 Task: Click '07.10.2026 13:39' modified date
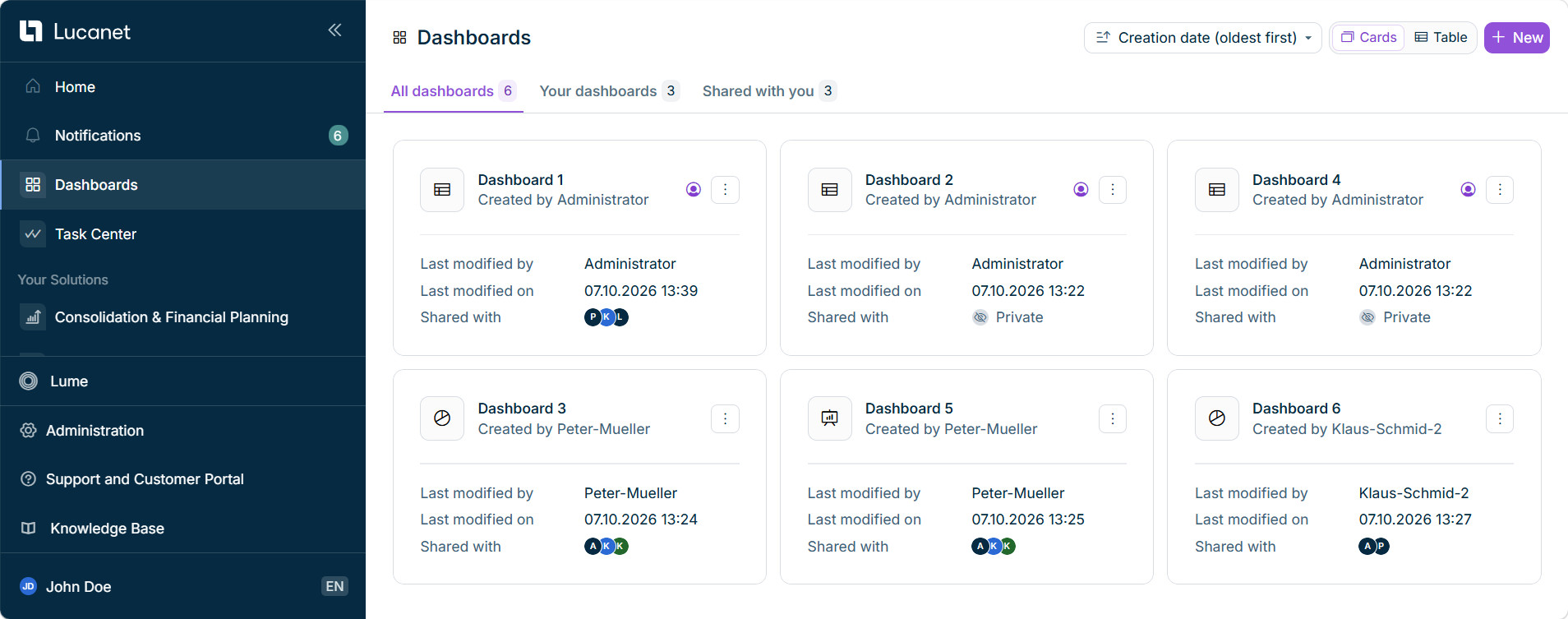pos(641,291)
